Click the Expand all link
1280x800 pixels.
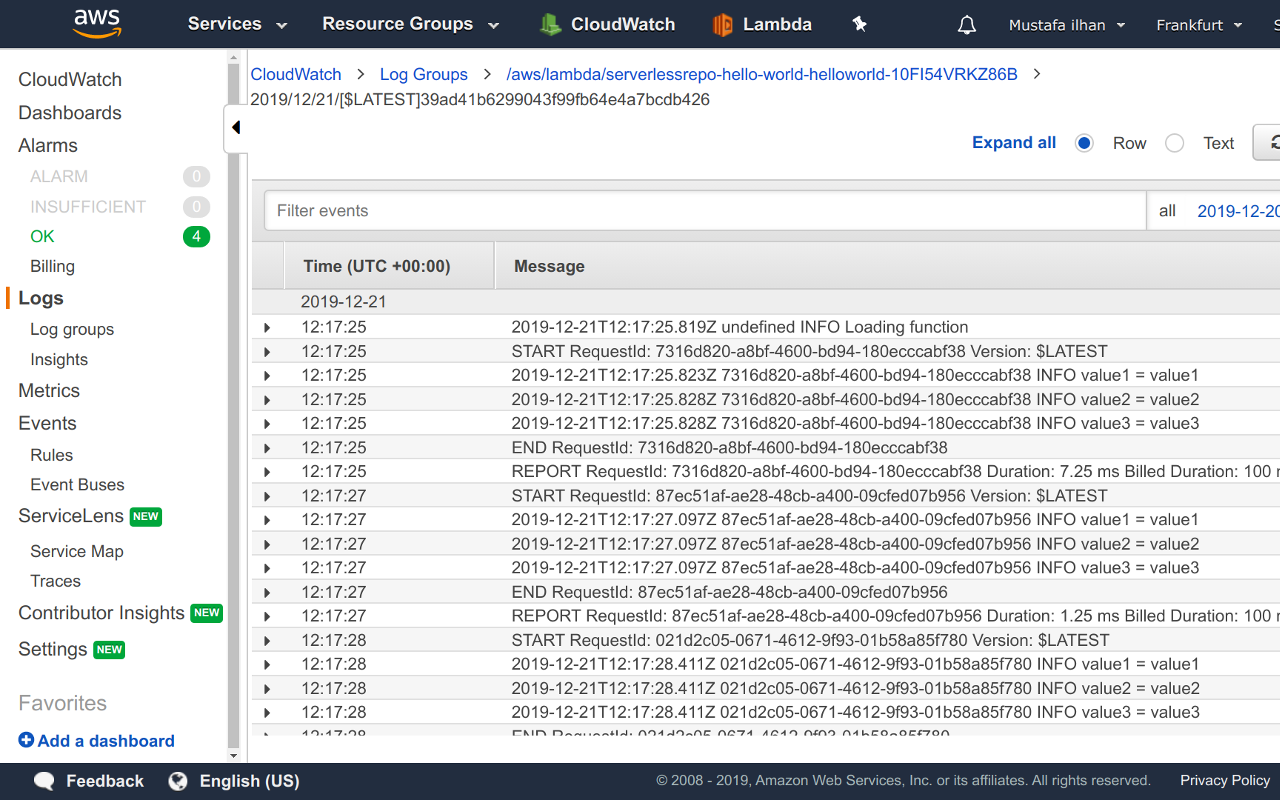pyautogui.click(x=1014, y=143)
